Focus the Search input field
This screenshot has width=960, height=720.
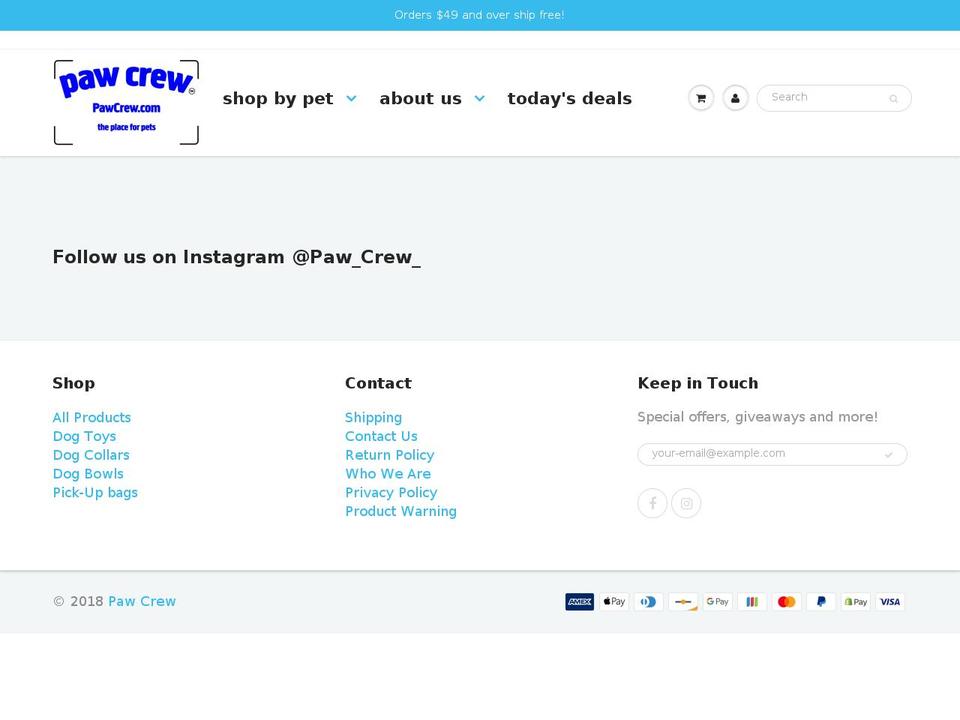834,98
